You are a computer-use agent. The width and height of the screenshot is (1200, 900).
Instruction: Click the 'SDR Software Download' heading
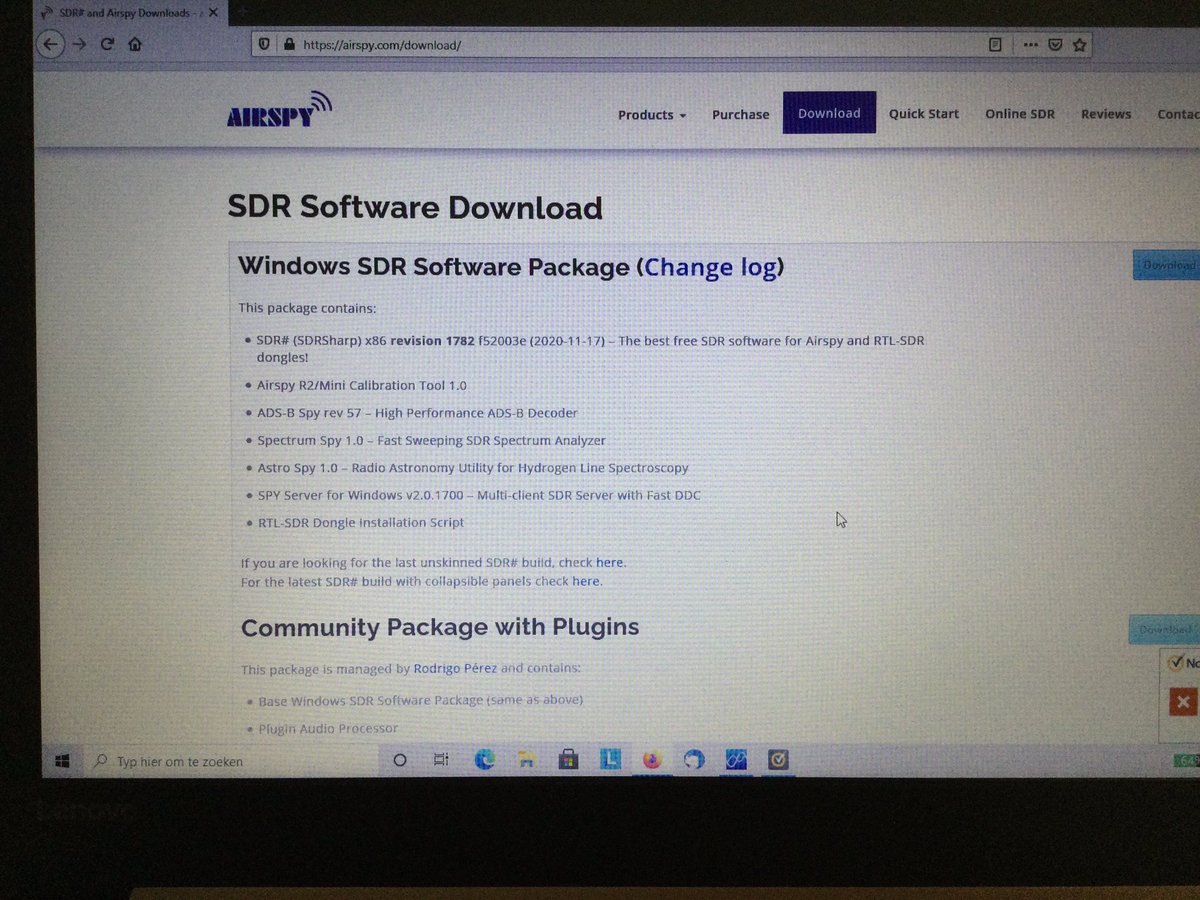[x=415, y=208]
